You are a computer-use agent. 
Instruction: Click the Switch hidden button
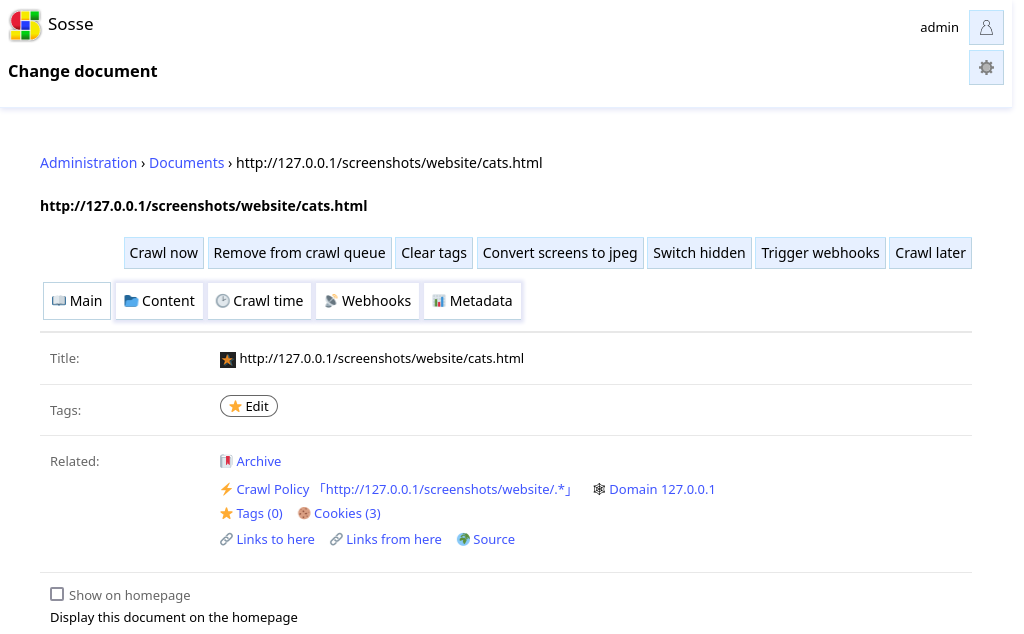[x=699, y=253]
